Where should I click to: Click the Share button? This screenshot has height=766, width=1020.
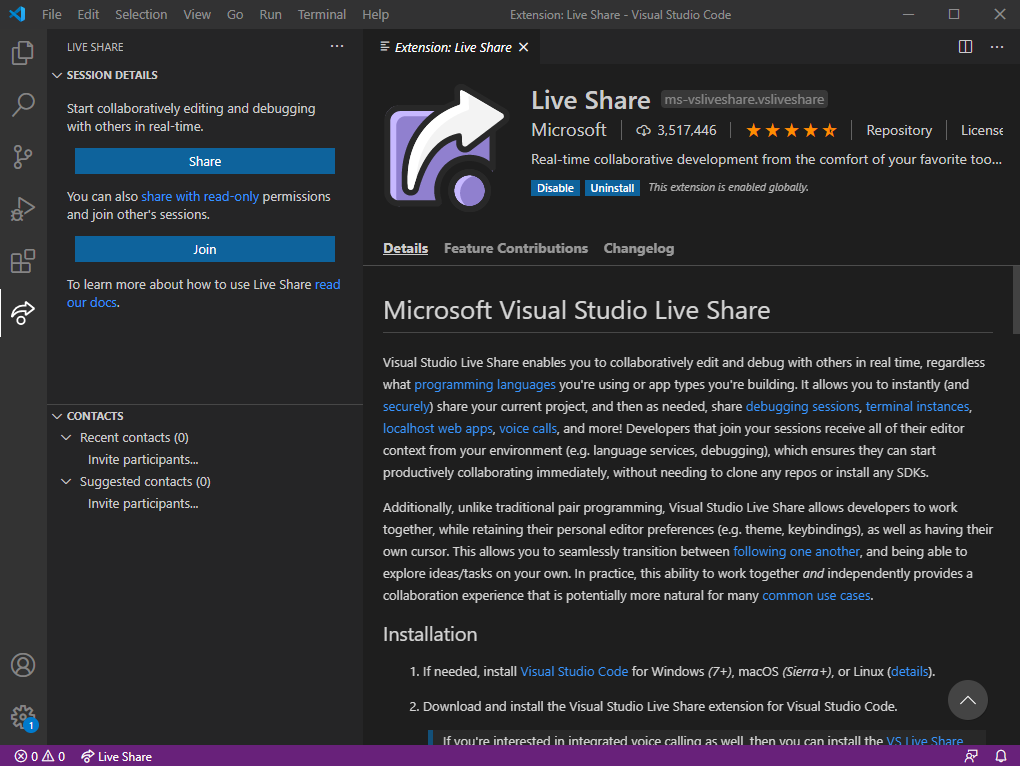(204, 161)
